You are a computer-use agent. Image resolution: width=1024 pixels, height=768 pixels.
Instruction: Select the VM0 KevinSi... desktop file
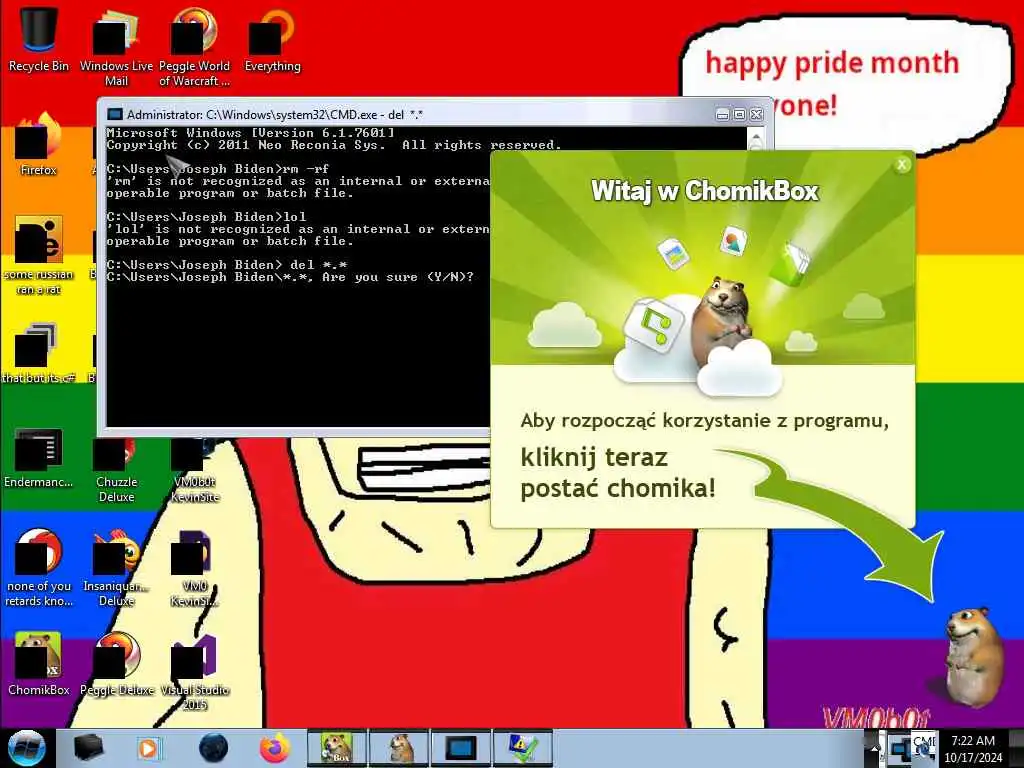[194, 568]
